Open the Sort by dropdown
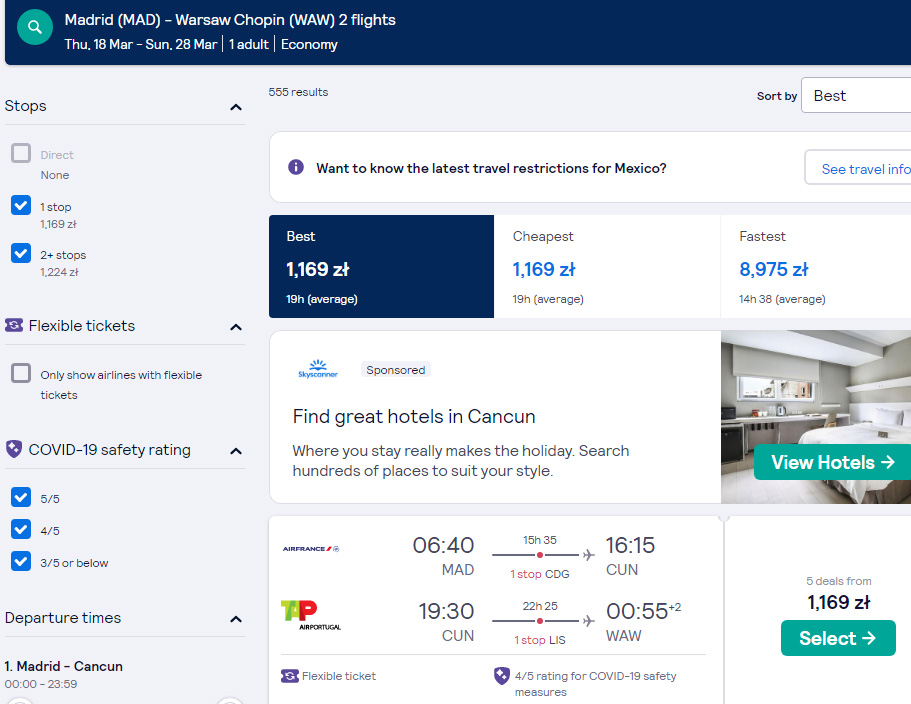This screenshot has height=704, width=911. pyautogui.click(x=856, y=95)
